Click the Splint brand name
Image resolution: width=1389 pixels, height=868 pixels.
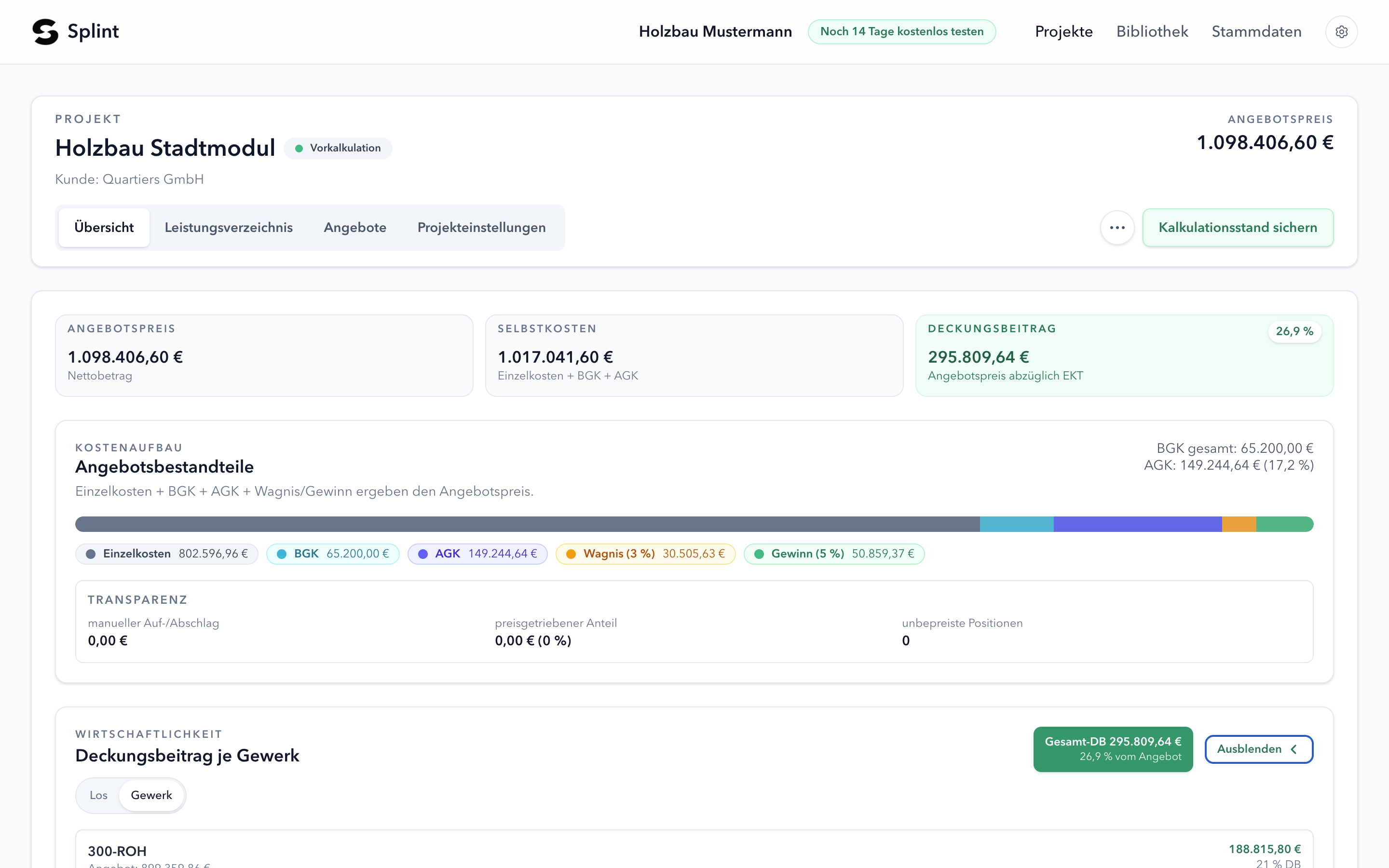[93, 31]
